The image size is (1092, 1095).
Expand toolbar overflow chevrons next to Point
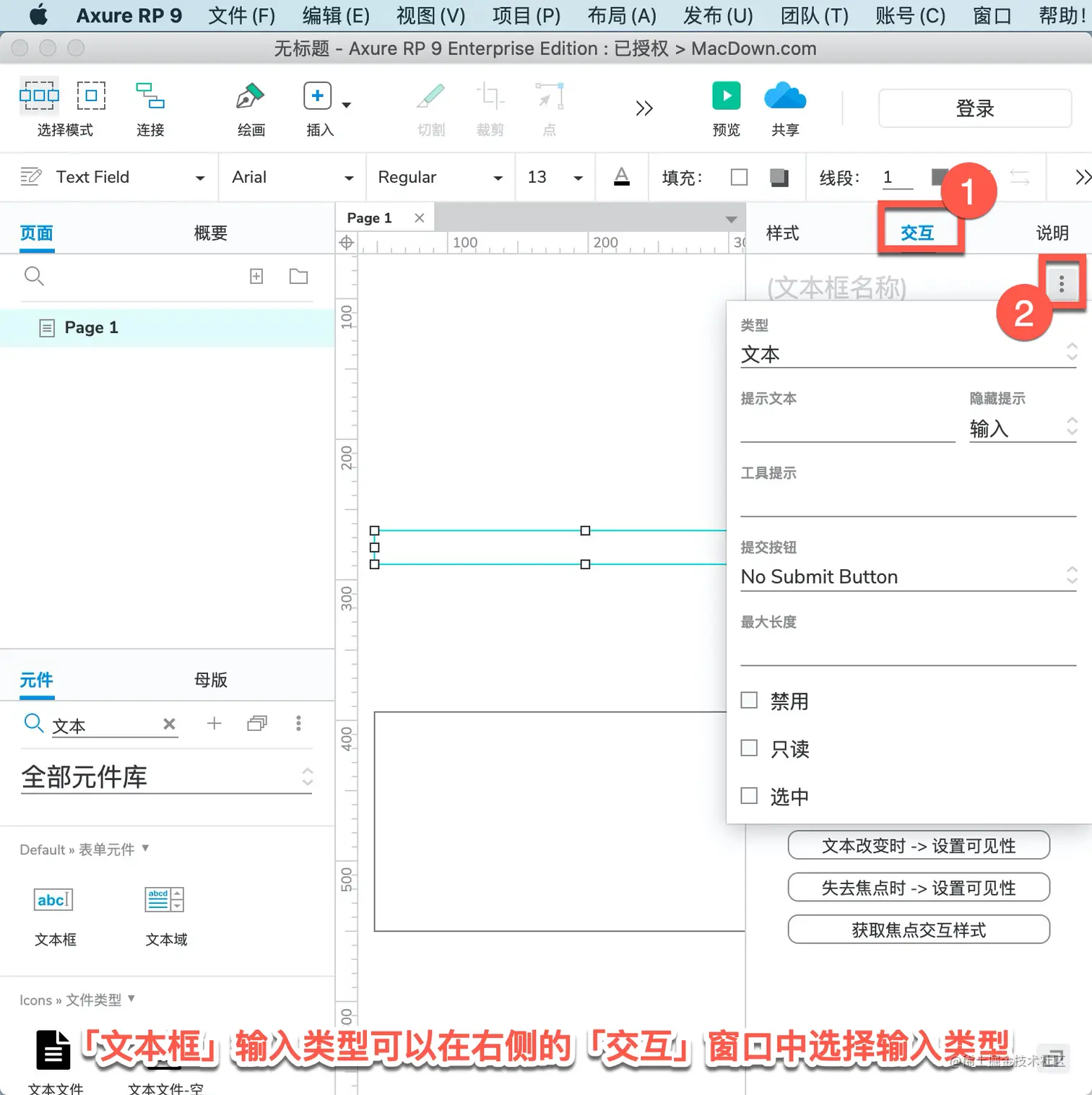(644, 108)
